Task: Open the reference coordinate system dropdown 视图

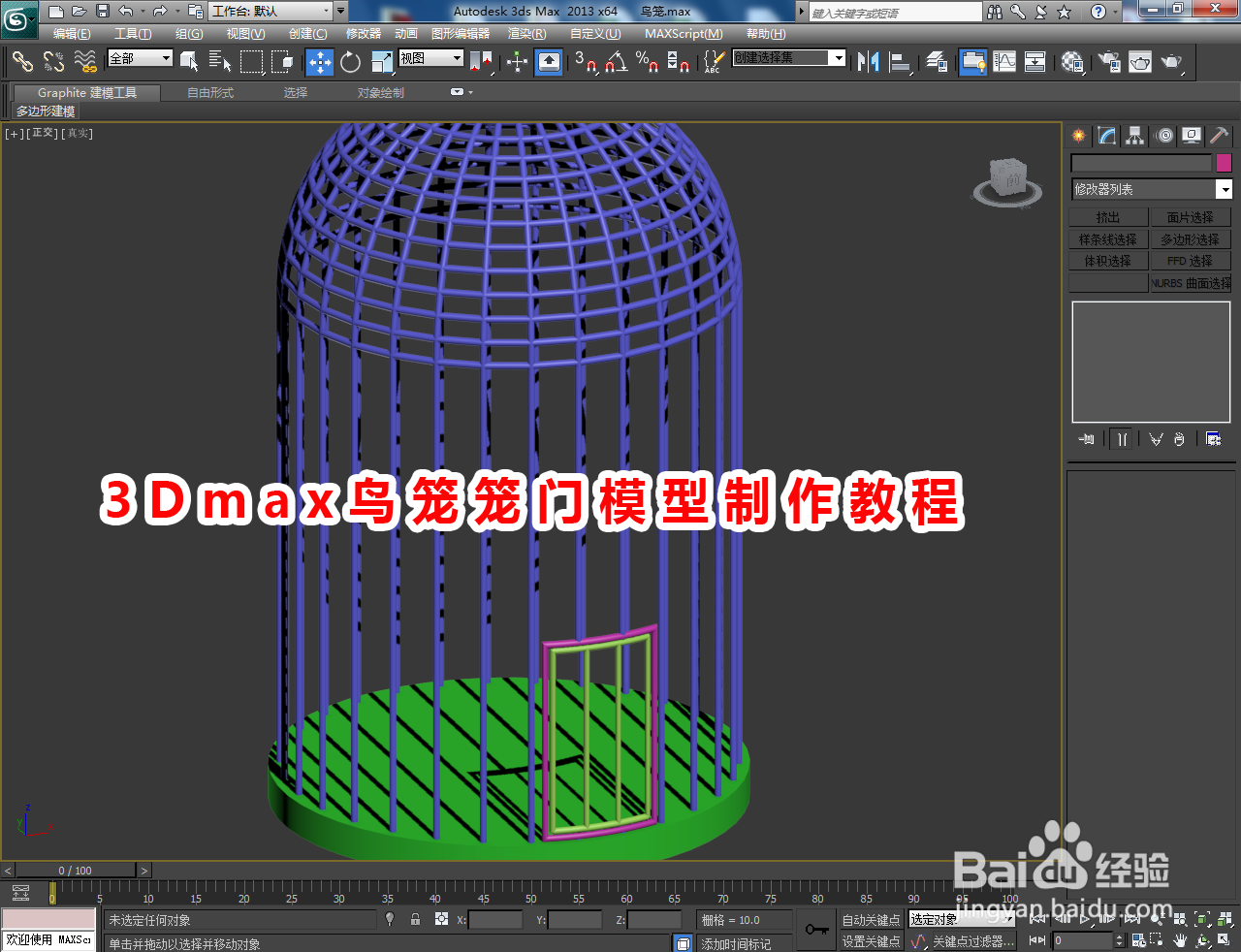Action: coord(431,58)
